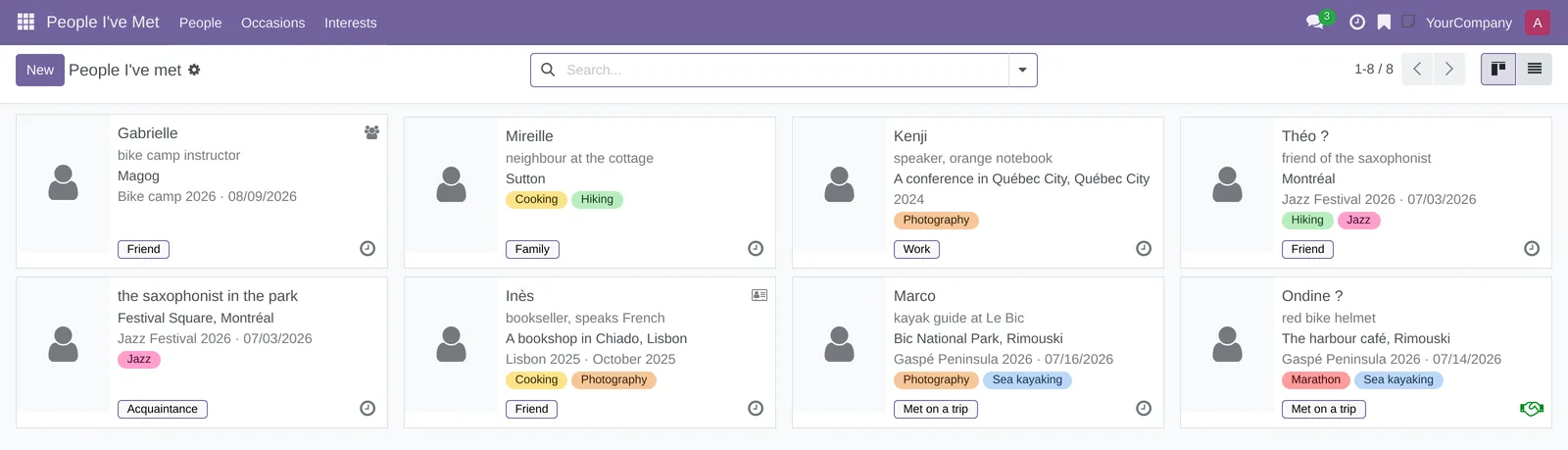The width and height of the screenshot is (1568, 450).
Task: Switch to list view
Action: tap(1535, 70)
